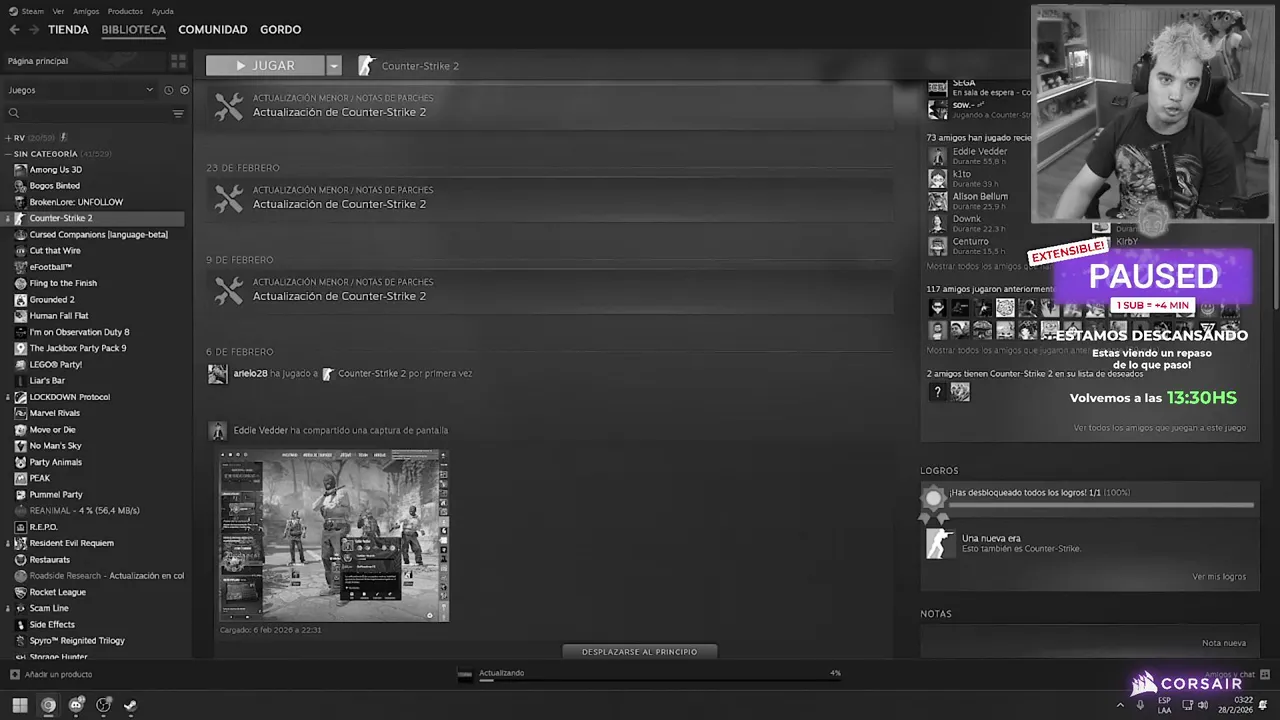The width and height of the screenshot is (1280, 720).
Task: Click the plus icon of Añadir un producto
Action: 14,675
